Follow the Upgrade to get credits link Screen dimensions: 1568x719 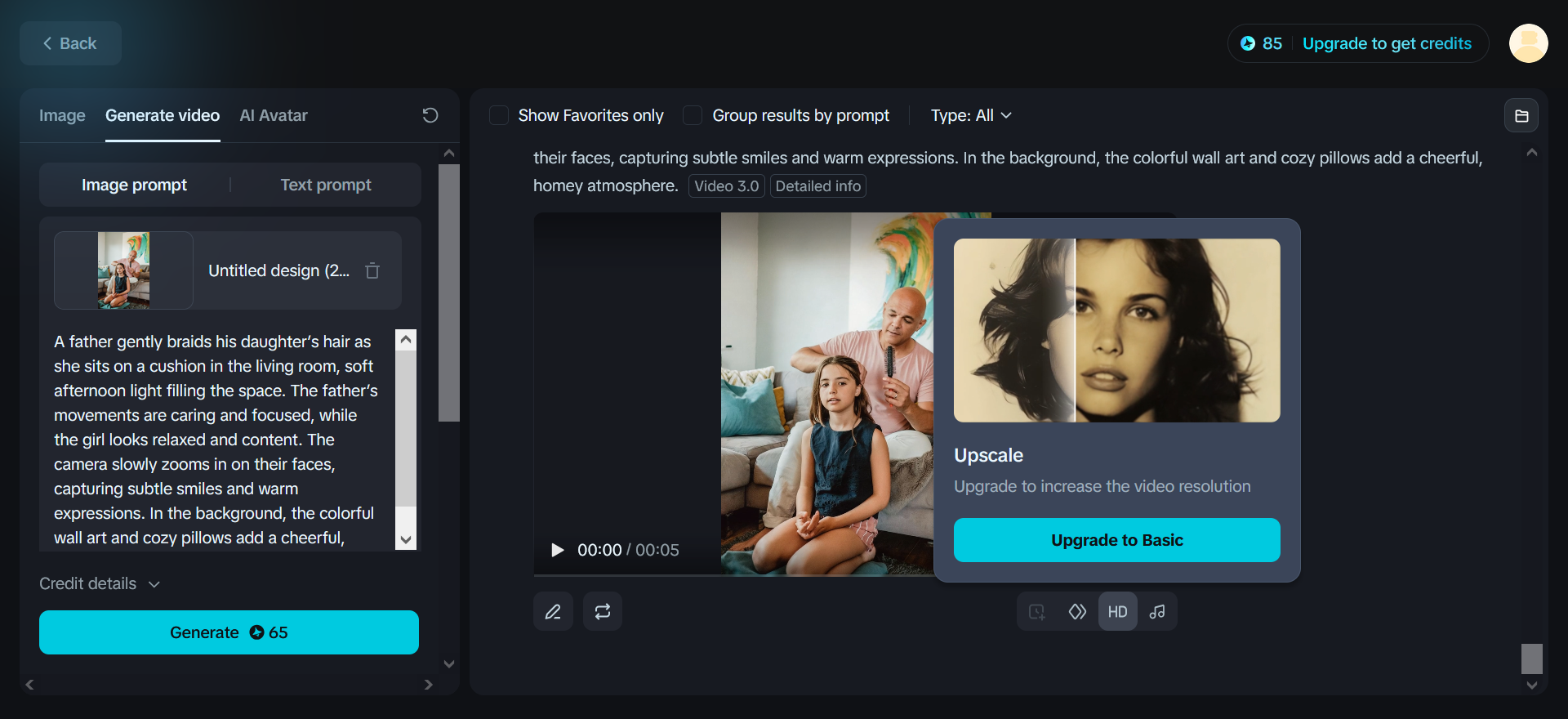(x=1387, y=43)
